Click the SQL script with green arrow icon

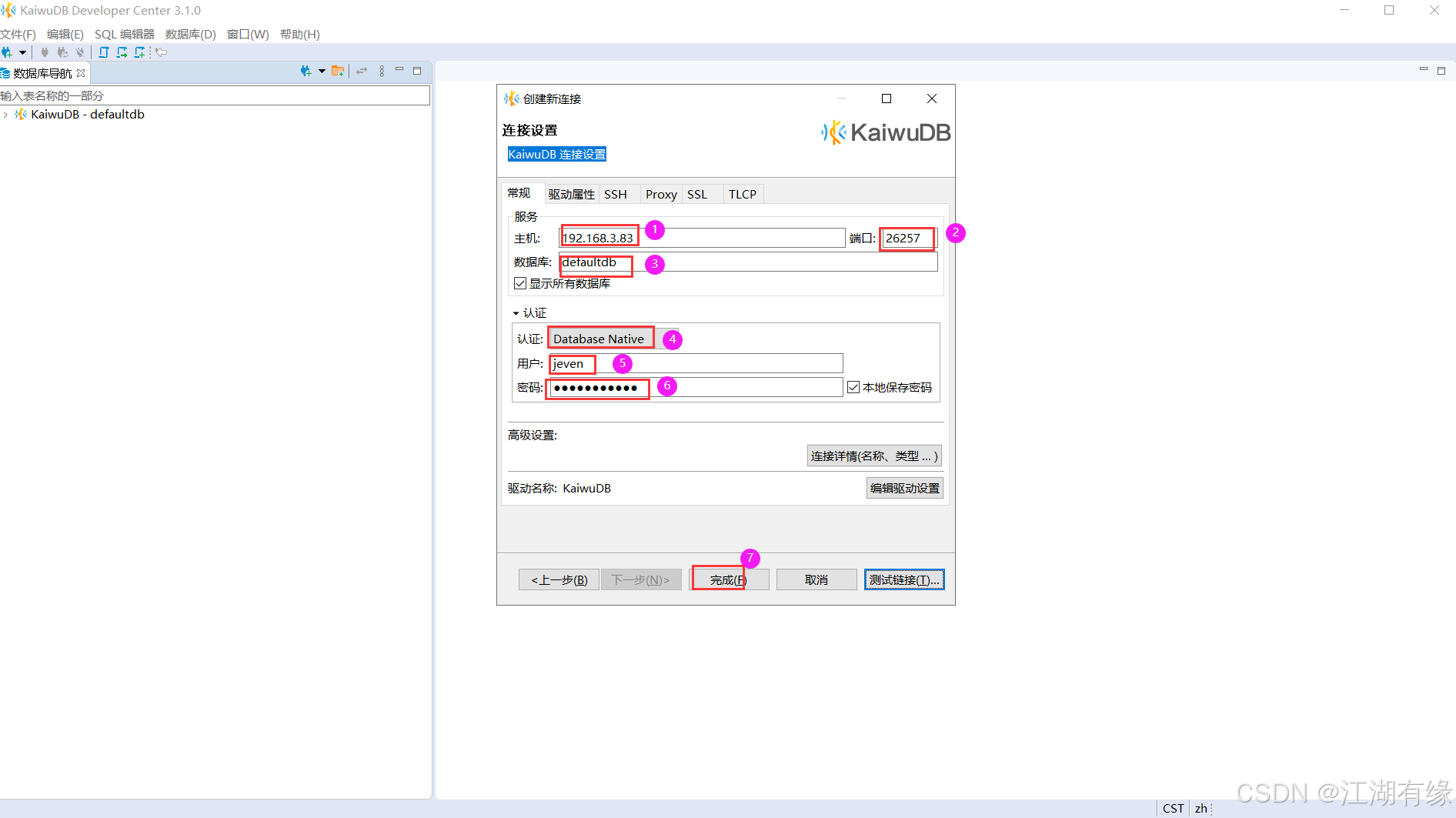(122, 52)
